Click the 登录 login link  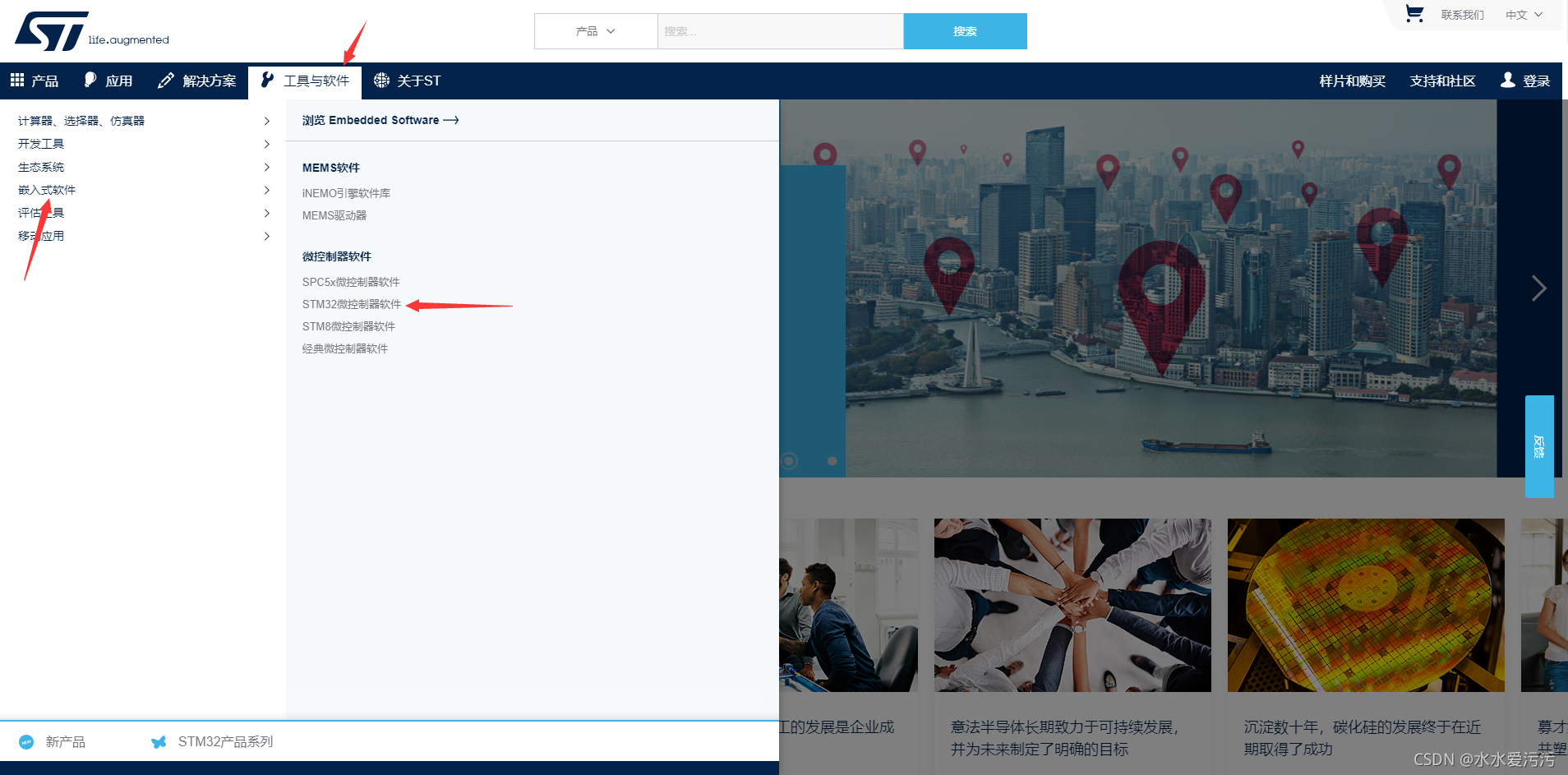point(1536,81)
